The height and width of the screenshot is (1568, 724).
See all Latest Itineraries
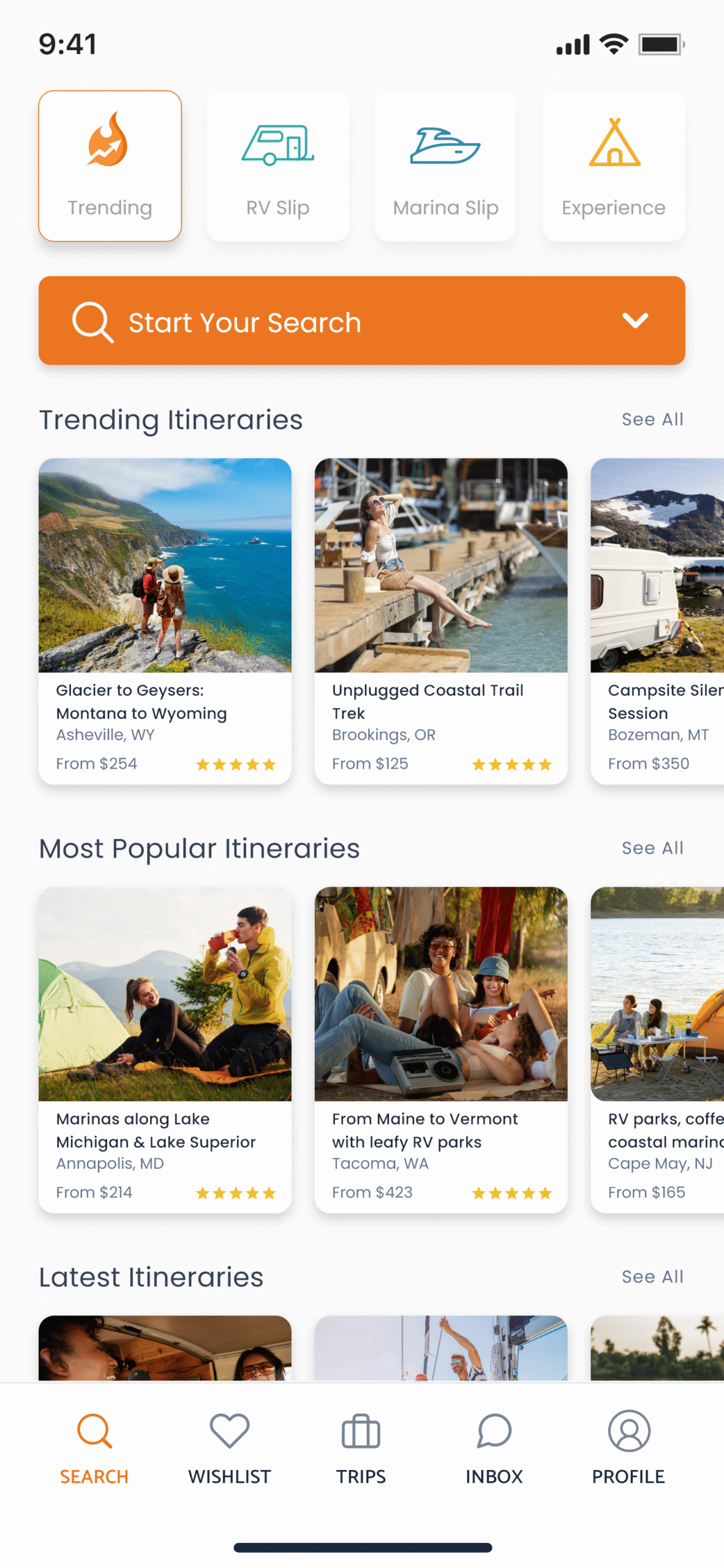[652, 1277]
